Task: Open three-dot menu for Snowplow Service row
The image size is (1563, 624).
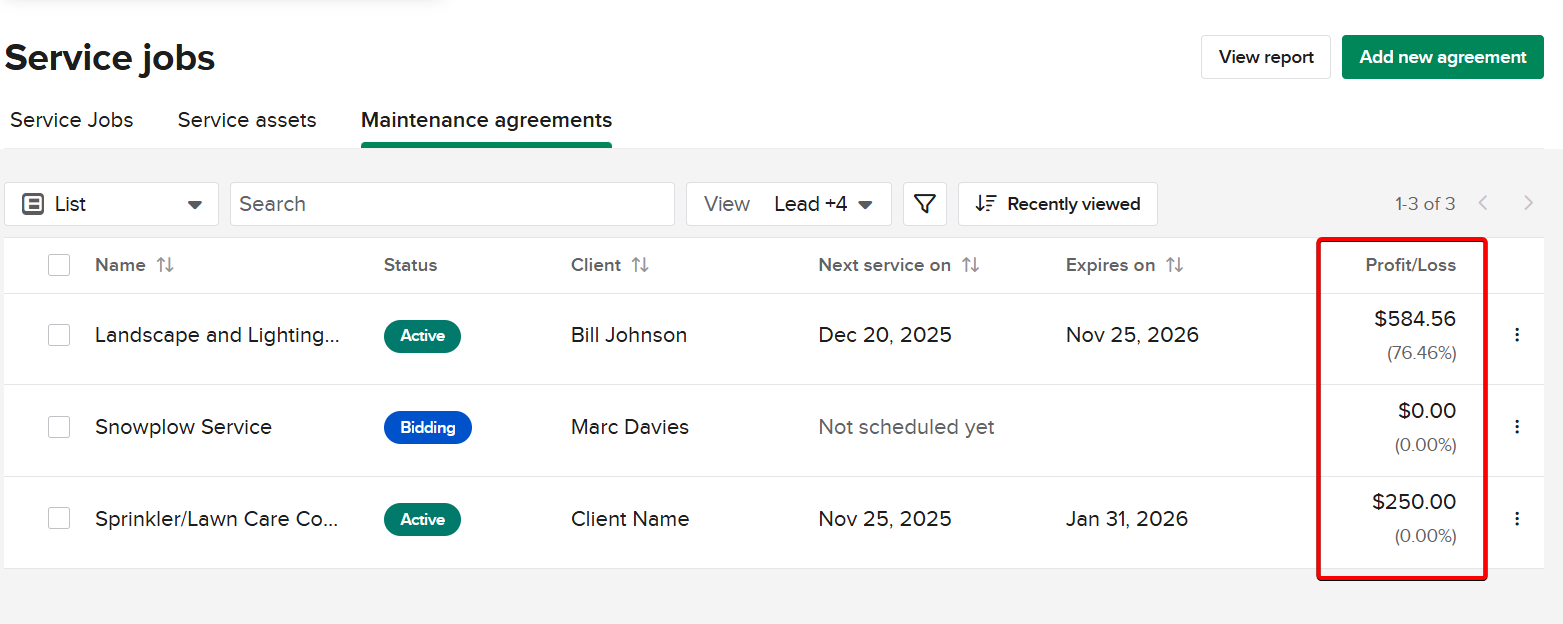Action: (x=1516, y=427)
